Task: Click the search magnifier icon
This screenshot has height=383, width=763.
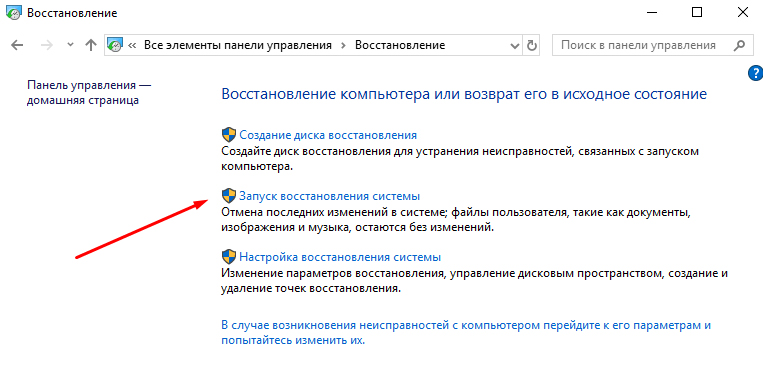Action: (739, 45)
